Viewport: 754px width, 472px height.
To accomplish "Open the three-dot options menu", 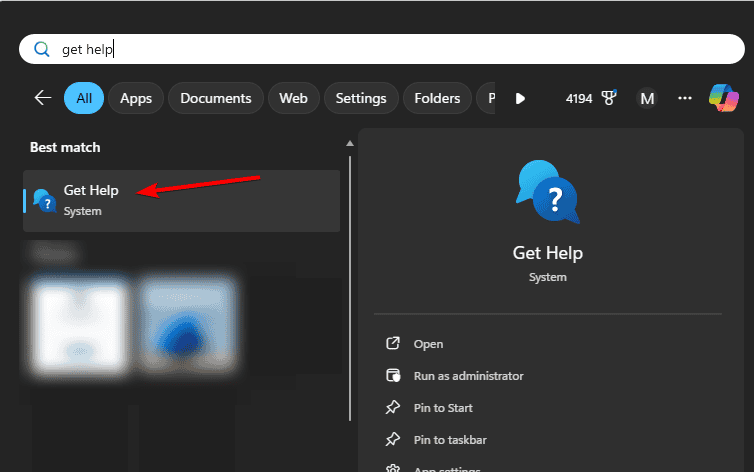I will tap(685, 98).
